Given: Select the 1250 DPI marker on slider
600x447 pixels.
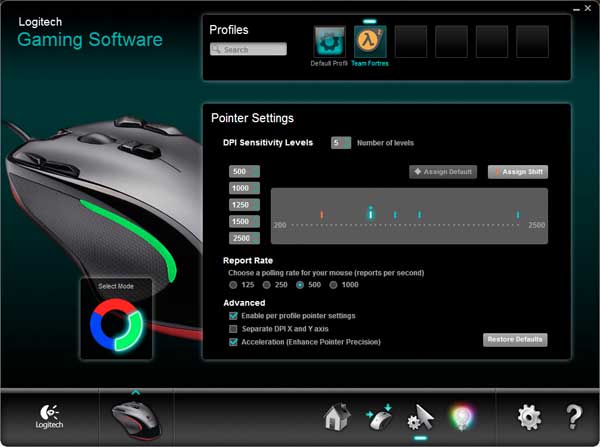Looking at the screenshot, I should (x=395, y=215).
